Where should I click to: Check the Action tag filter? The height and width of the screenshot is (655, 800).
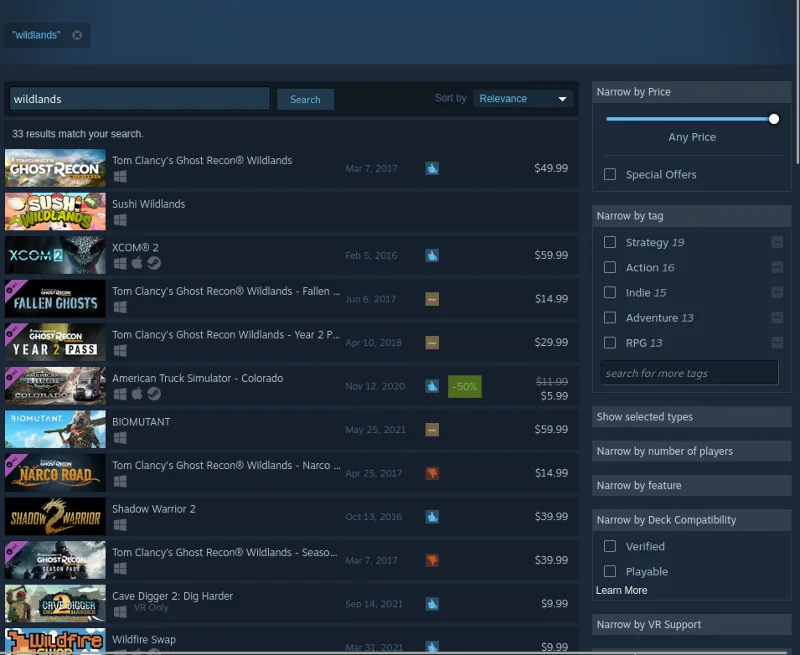click(610, 267)
